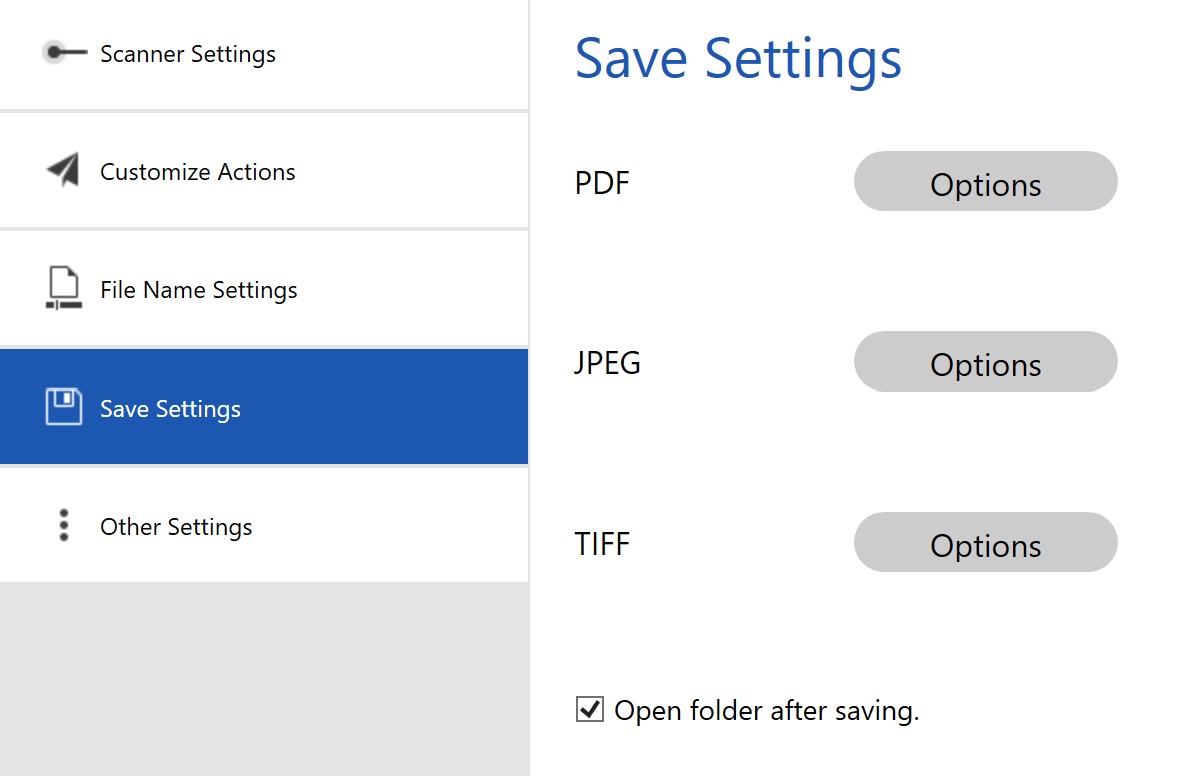Click the Save Settings floppy disk icon

64,407
